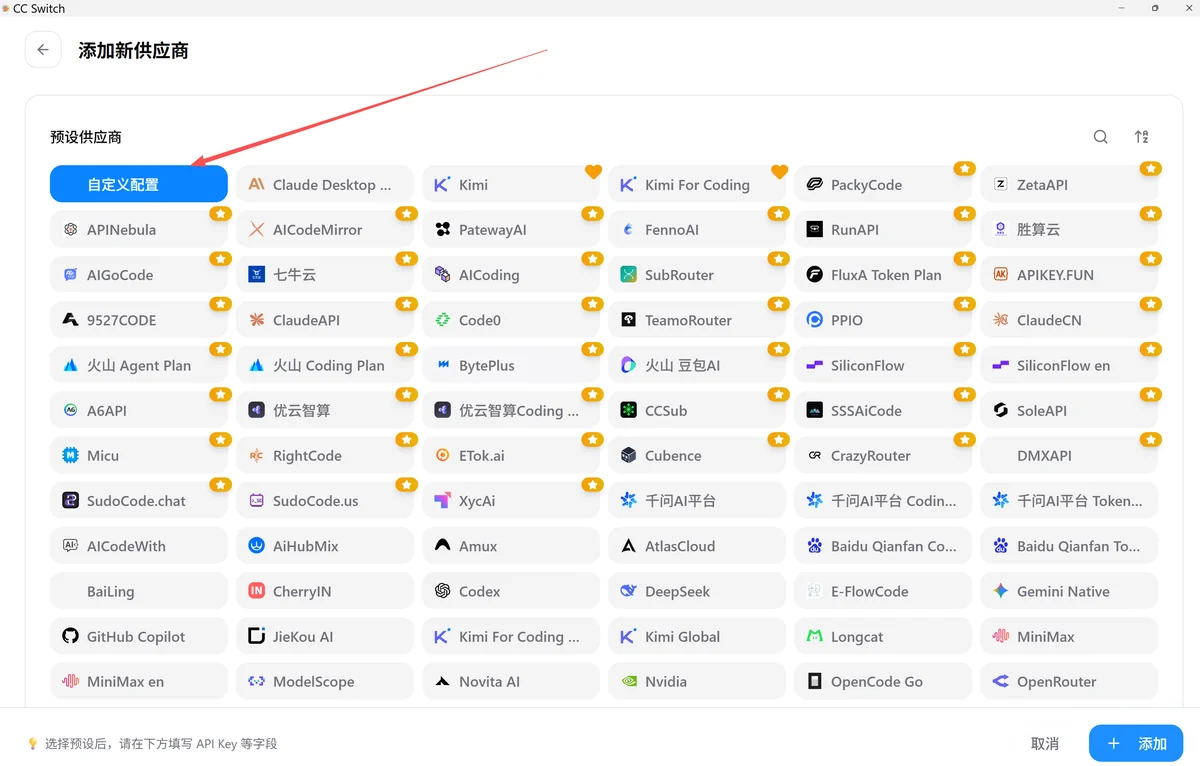Click the sort order icon
Screen dimensions: 1200x766
coord(1141,137)
